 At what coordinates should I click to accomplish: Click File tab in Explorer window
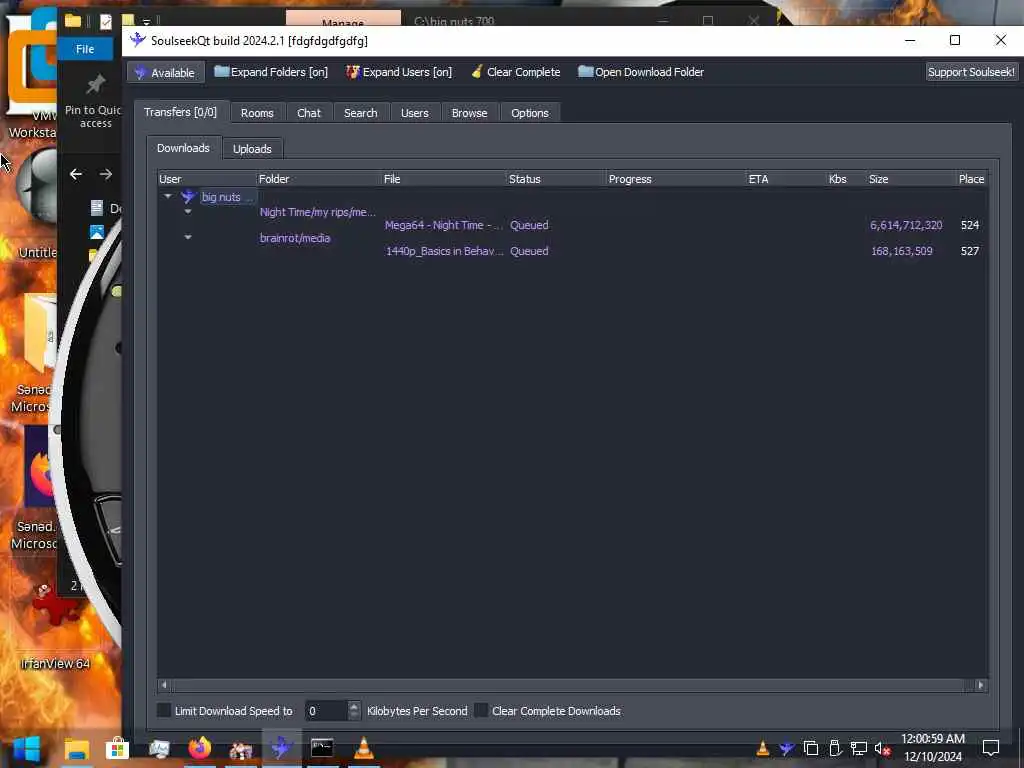(x=85, y=49)
